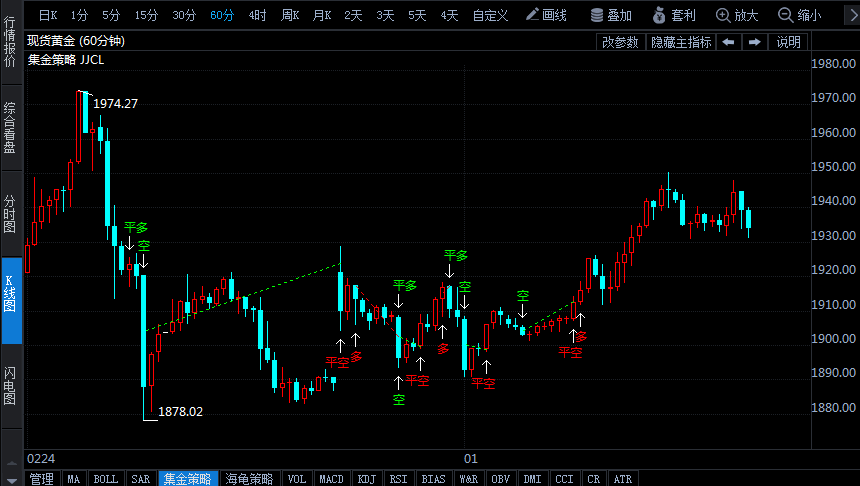Screen dimensions: 860x486
Task: Open the 管理 indicator manager
Action: coord(42,479)
